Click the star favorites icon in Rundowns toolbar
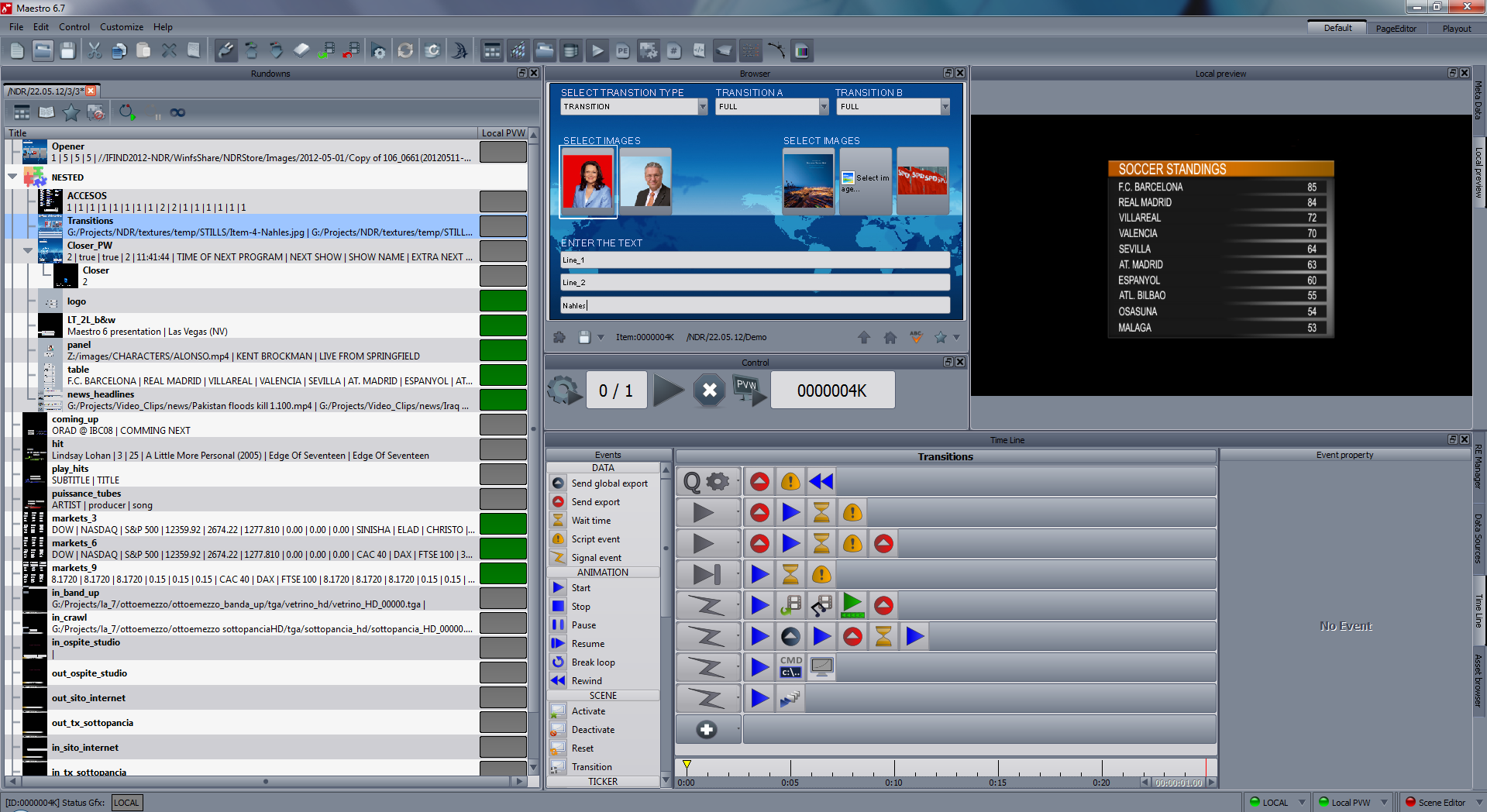Image resolution: width=1487 pixels, height=812 pixels. coord(71,112)
